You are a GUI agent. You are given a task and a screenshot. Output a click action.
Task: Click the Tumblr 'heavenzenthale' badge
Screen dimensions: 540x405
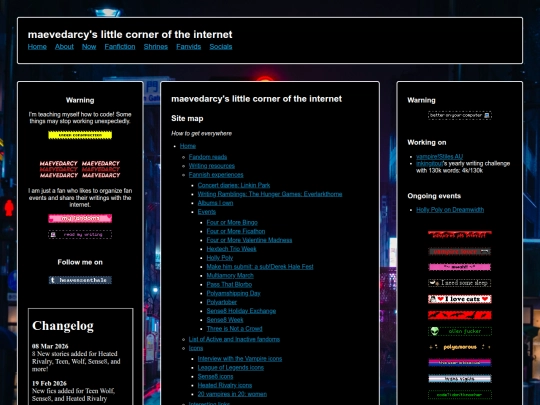point(80,280)
